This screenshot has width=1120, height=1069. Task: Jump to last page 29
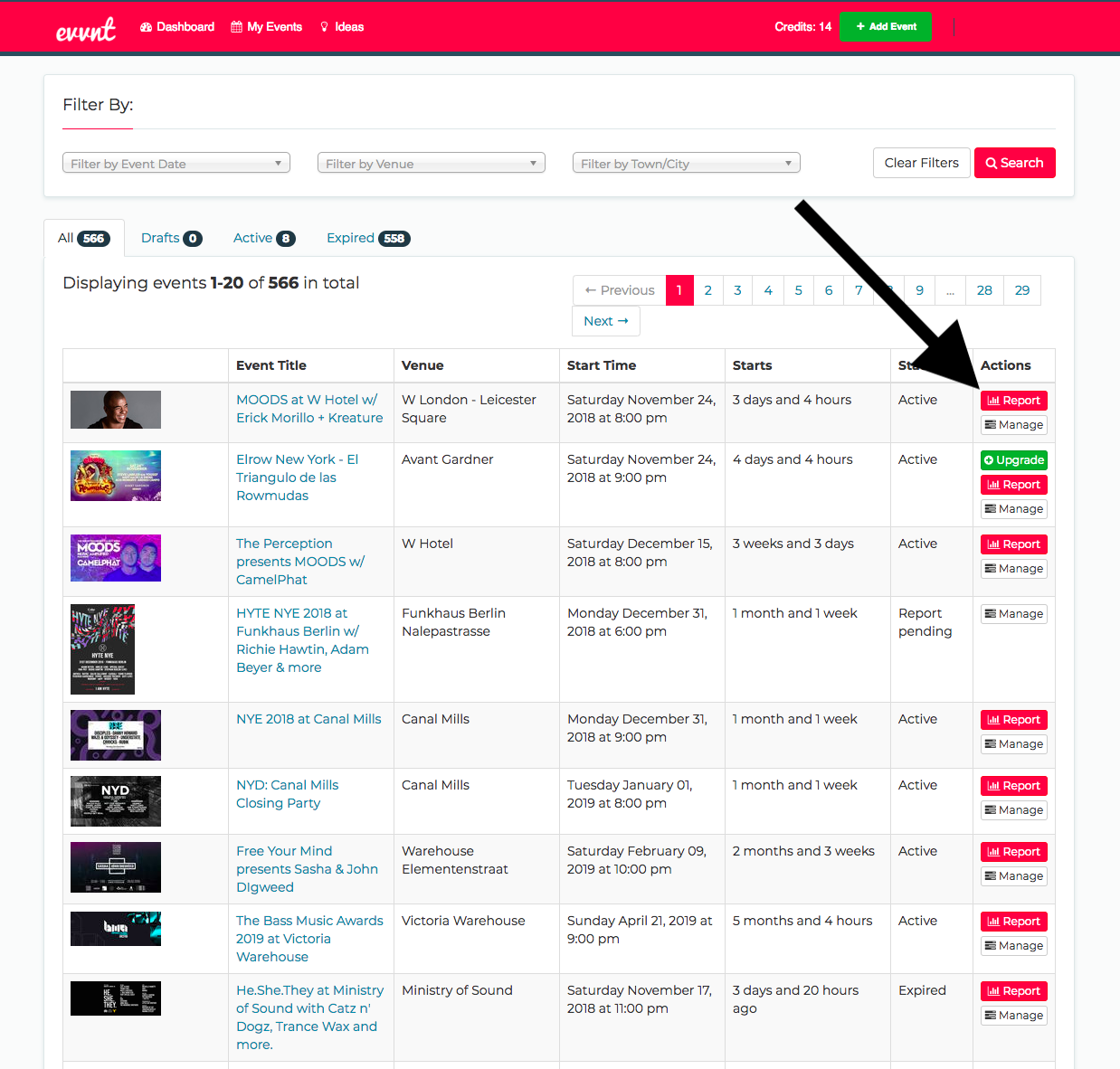pyautogui.click(x=1022, y=290)
